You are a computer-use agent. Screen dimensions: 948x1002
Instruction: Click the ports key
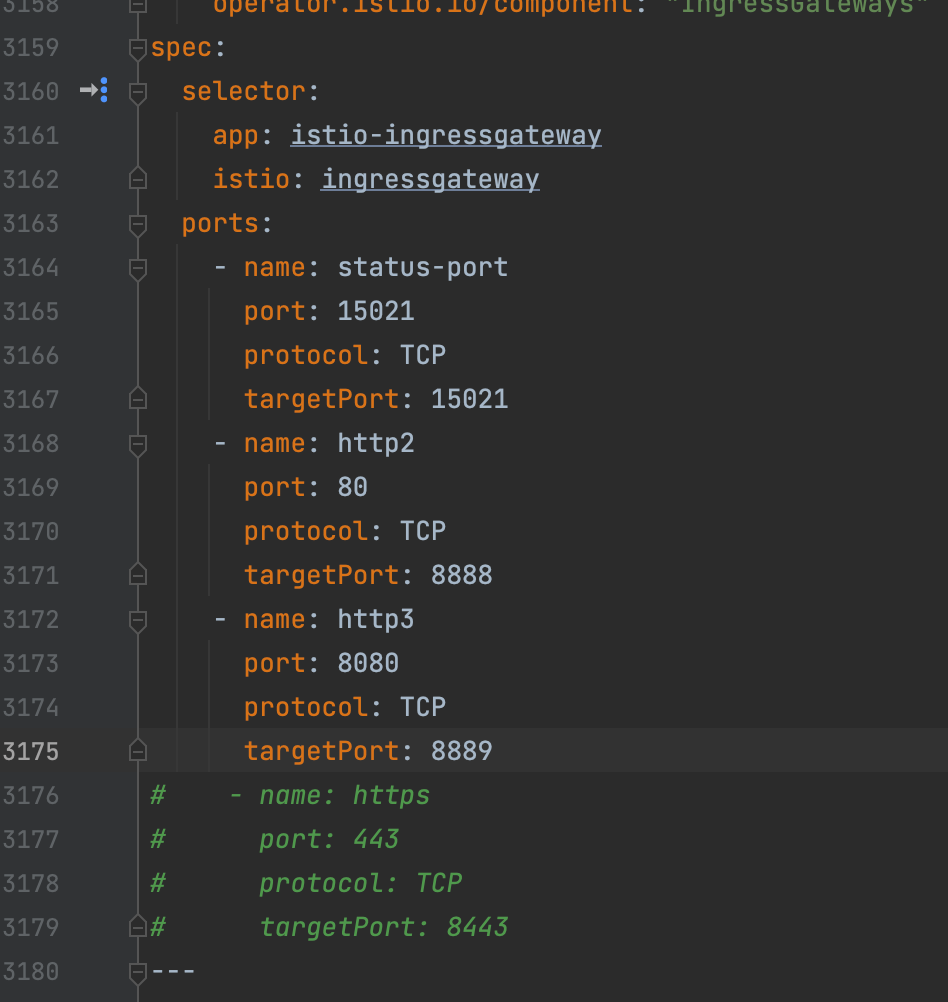(x=220, y=223)
